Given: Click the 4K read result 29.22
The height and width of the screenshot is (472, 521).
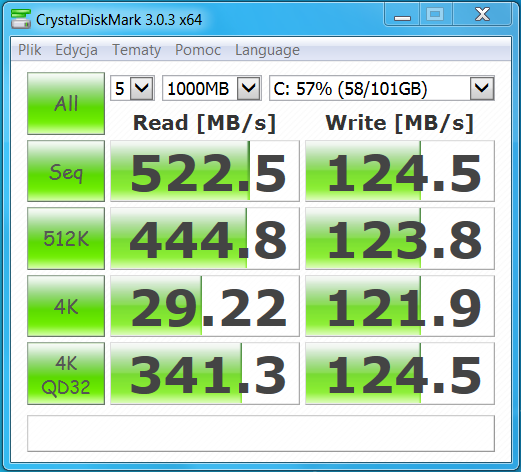Looking at the screenshot, I should click(x=205, y=306).
